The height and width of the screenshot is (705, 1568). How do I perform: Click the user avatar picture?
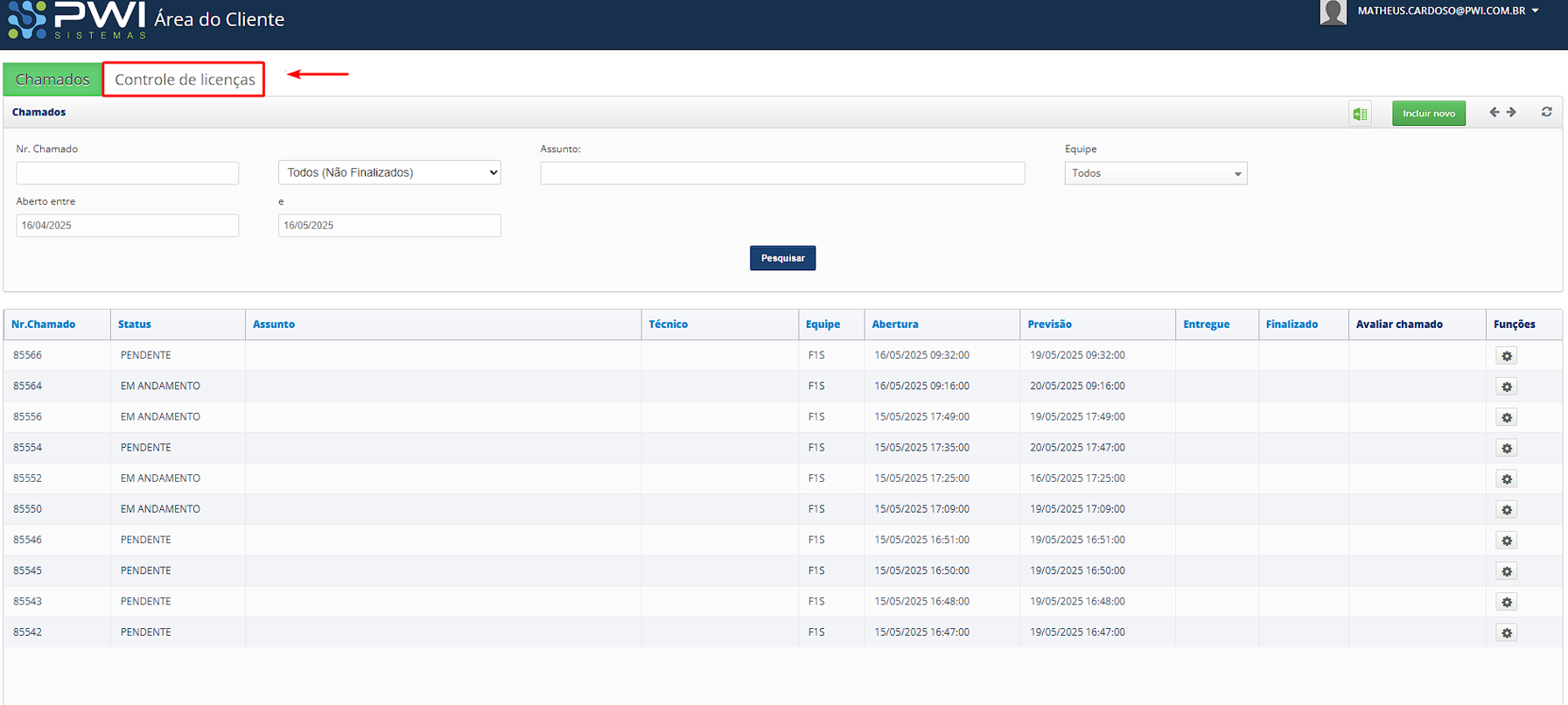1333,12
